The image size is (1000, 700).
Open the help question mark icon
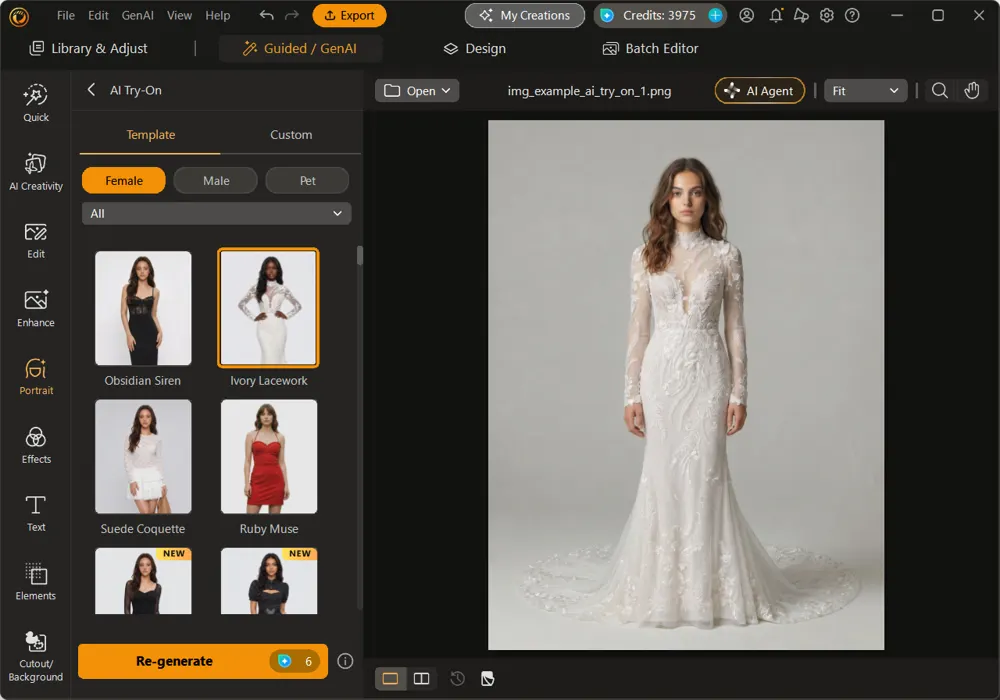[852, 15]
